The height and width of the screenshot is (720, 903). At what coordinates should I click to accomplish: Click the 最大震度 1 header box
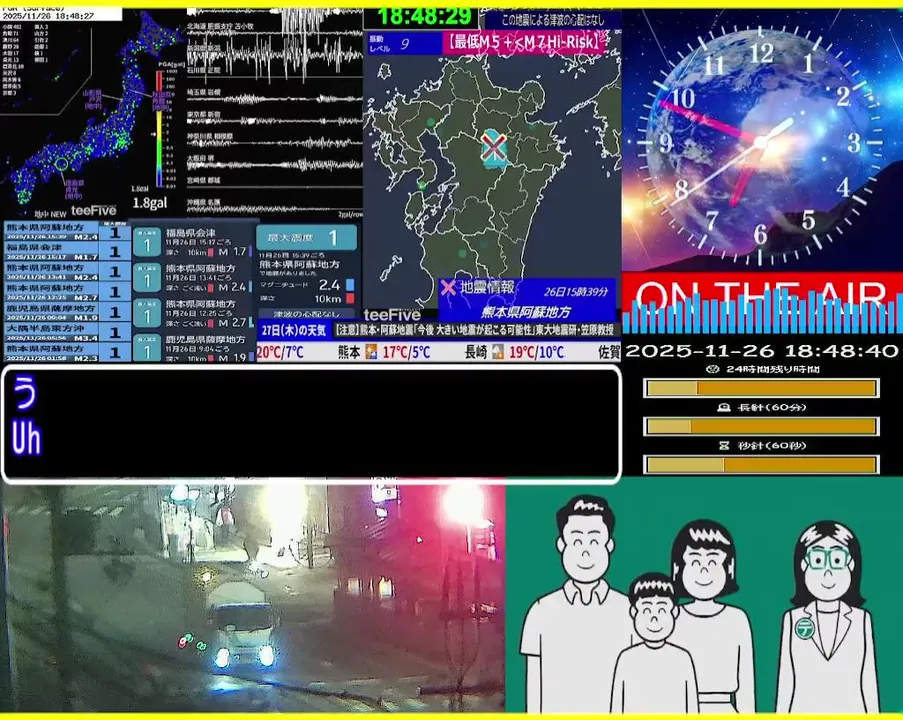coord(306,237)
